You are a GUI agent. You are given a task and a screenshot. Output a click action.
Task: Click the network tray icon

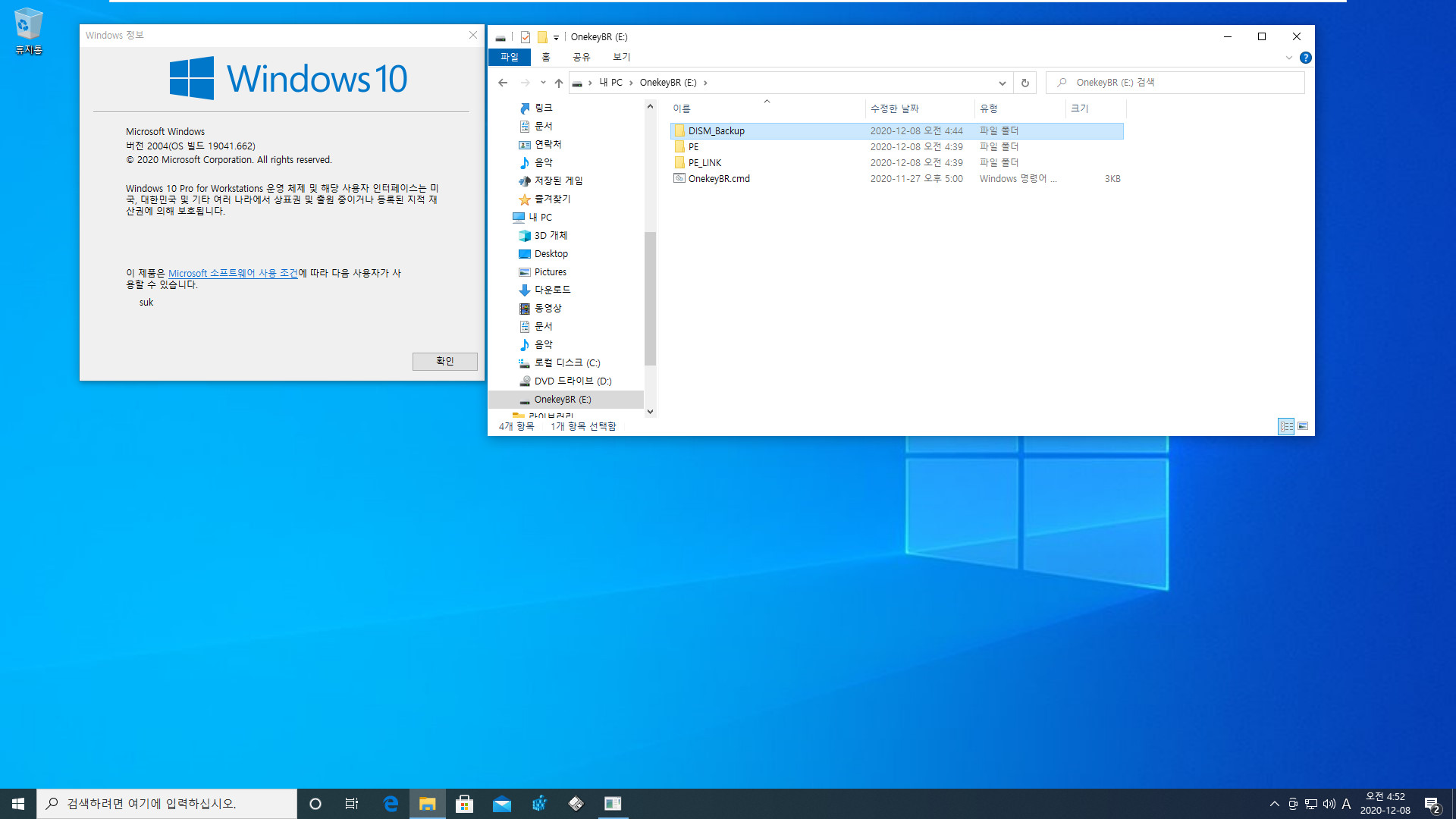[x=1311, y=804]
